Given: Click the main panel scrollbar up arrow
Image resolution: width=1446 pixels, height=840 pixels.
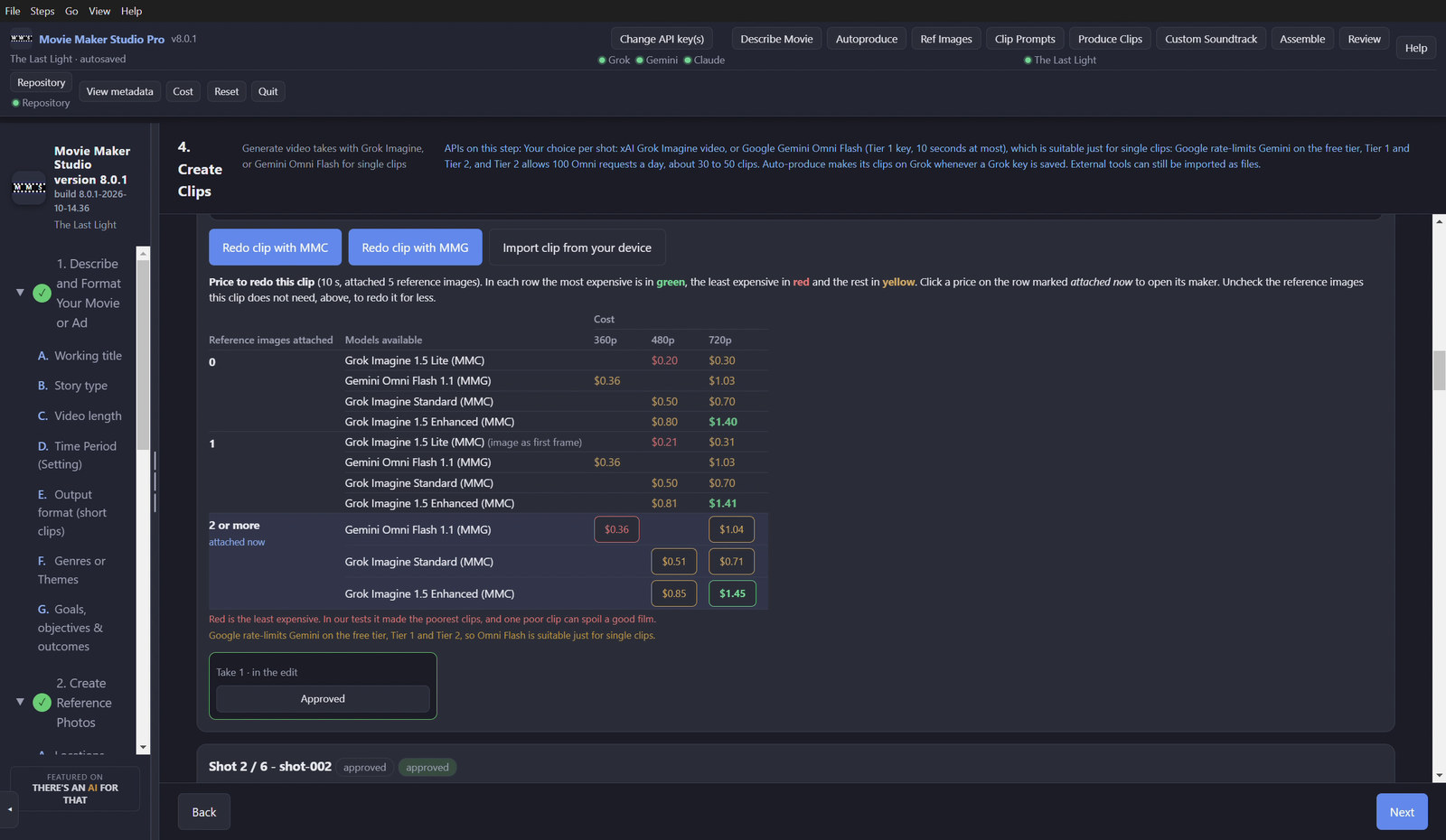Looking at the screenshot, I should (x=1439, y=221).
